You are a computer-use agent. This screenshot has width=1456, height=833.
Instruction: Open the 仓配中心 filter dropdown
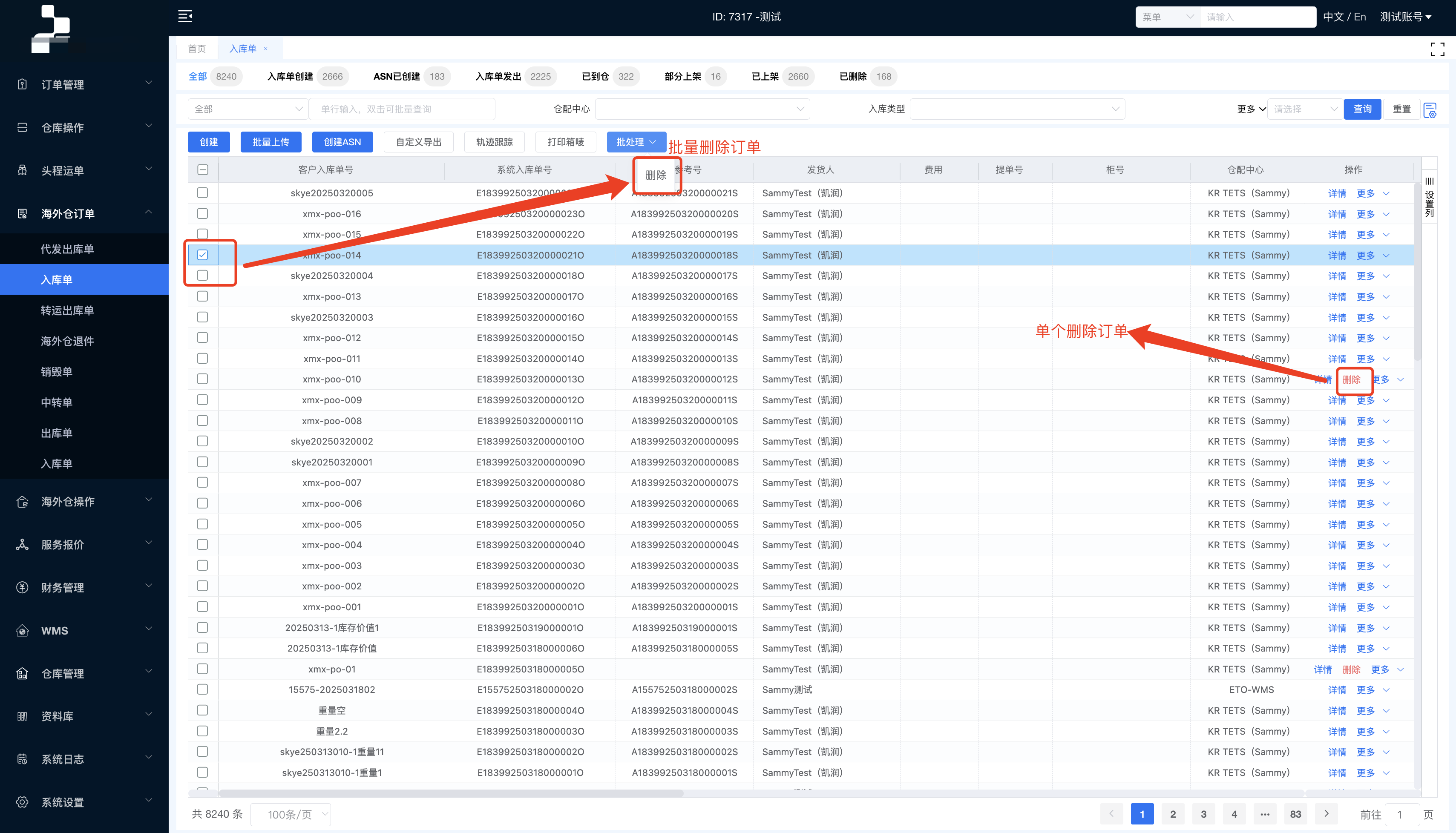(x=702, y=109)
